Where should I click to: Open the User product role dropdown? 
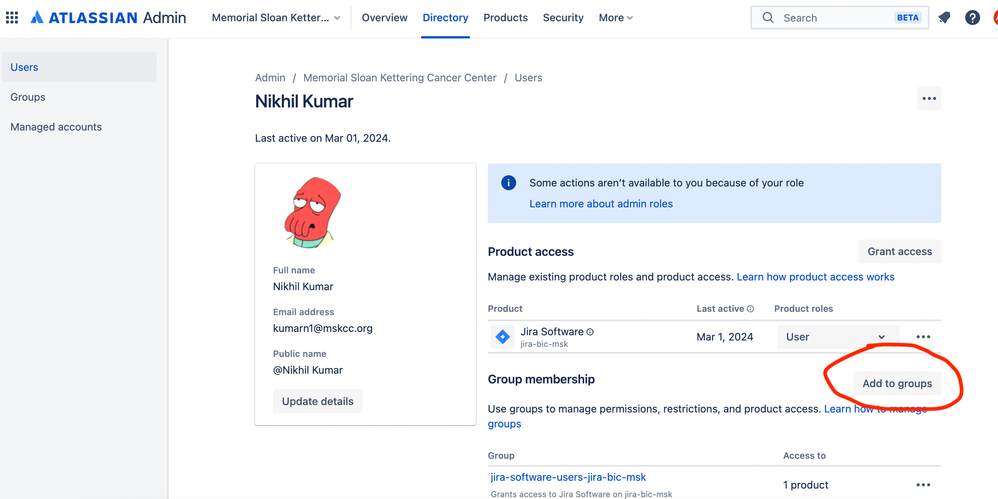(835, 337)
